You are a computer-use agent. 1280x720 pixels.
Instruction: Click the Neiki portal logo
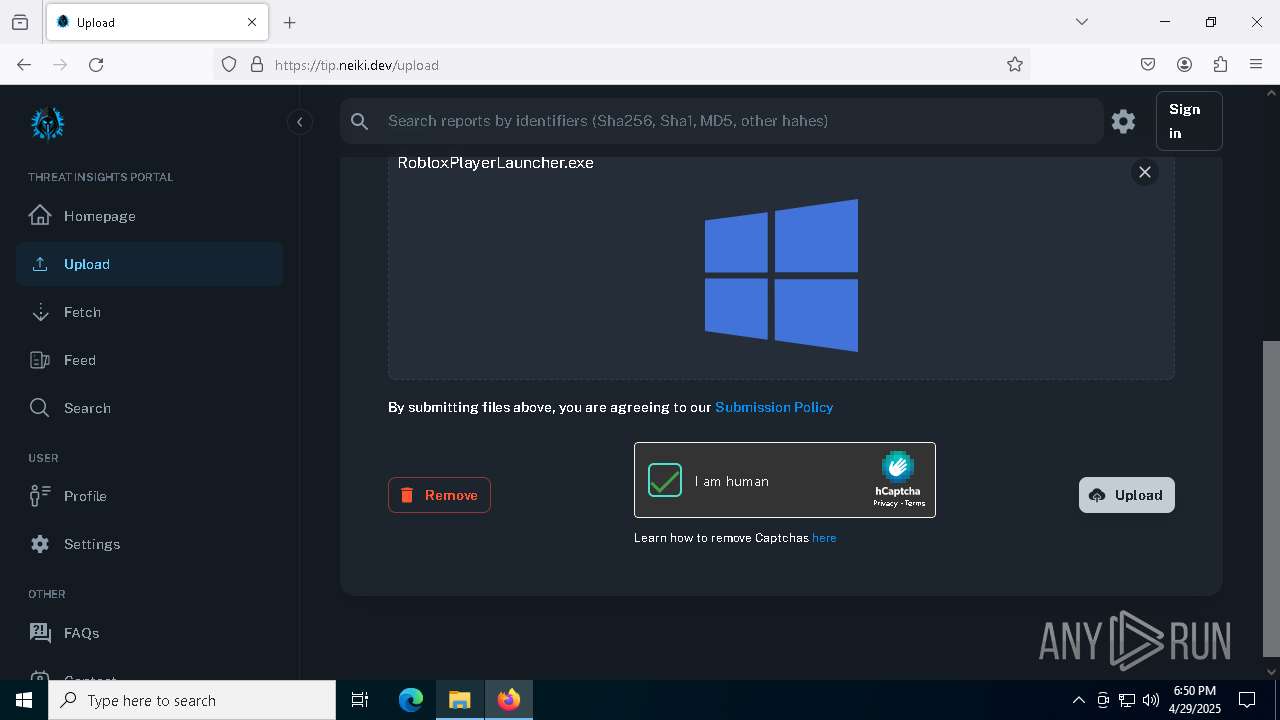[47, 123]
